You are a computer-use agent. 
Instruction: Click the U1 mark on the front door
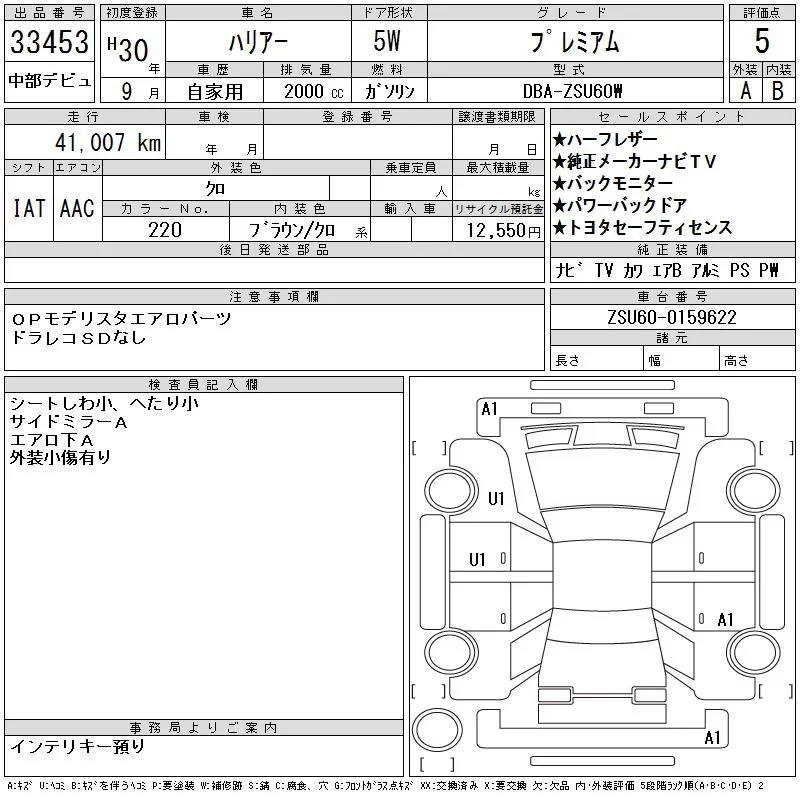pyautogui.click(x=477, y=560)
